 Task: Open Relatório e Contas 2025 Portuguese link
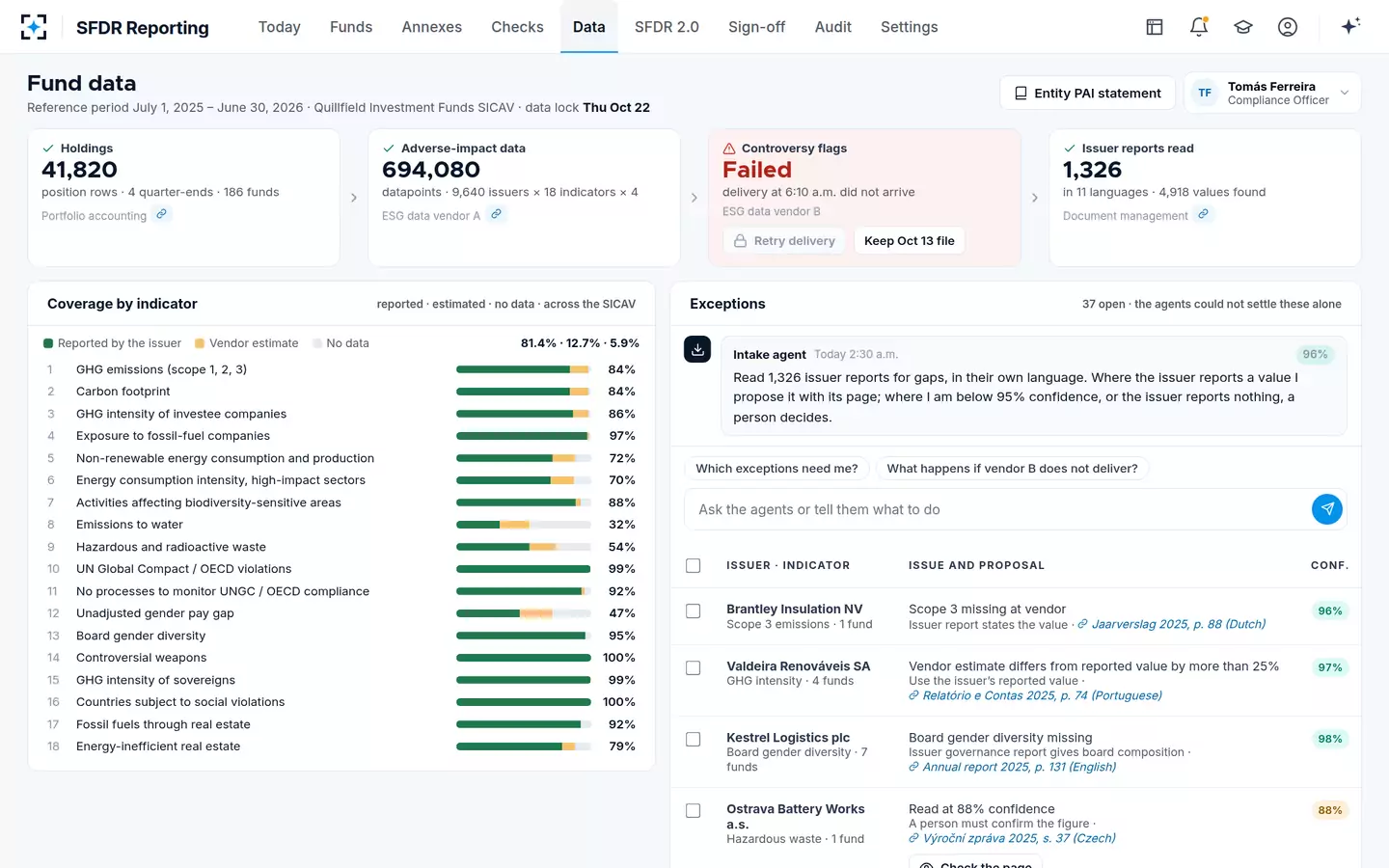pyautogui.click(x=1035, y=695)
